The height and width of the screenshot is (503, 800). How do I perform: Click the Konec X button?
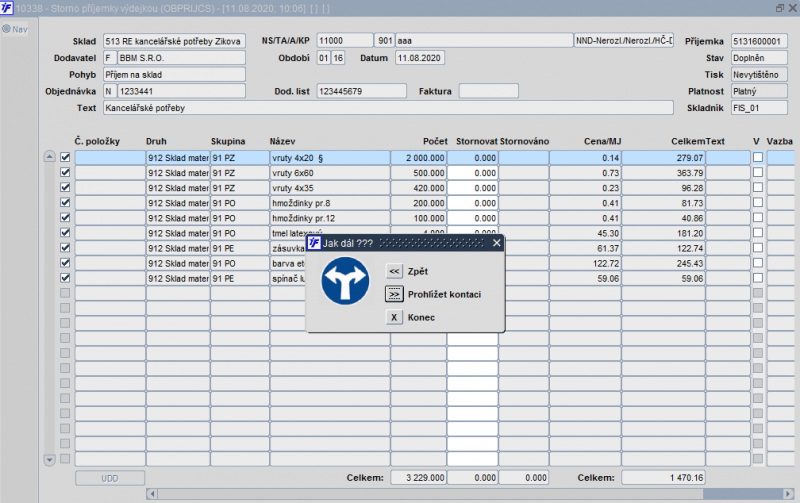(x=394, y=317)
